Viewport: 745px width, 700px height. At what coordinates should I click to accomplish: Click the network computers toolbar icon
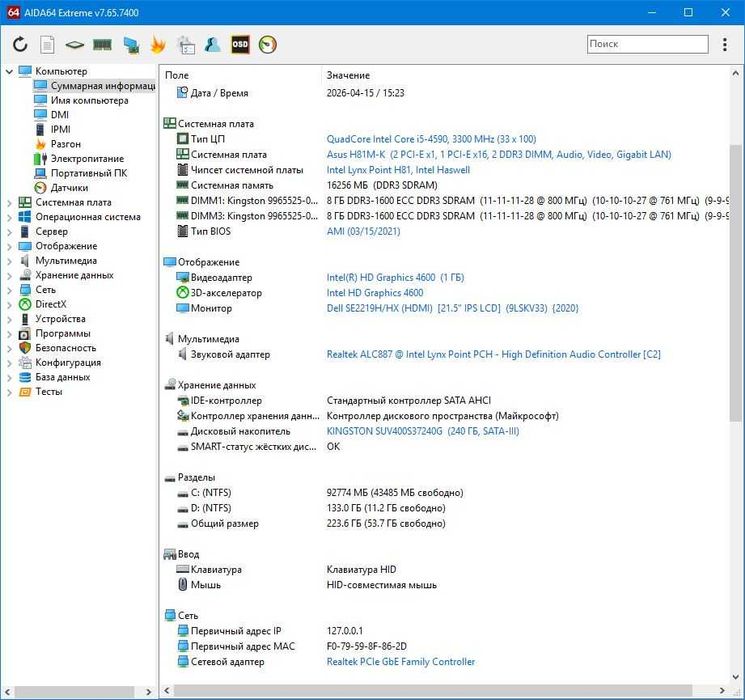(131, 45)
